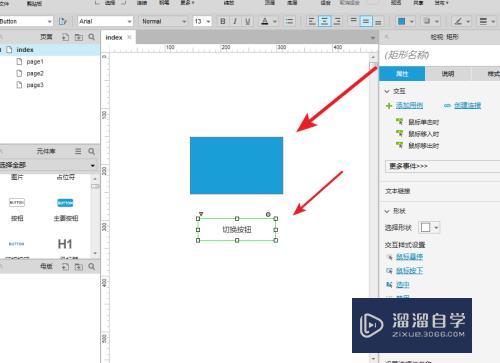Search the widget library
Image resolution: width=500 pixels, height=363 pixels.
click(92, 151)
